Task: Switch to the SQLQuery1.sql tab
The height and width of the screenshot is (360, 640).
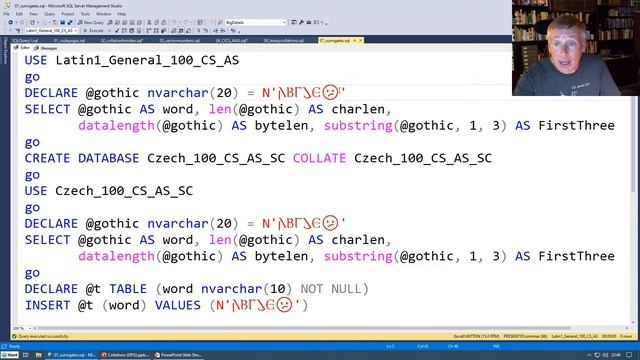Action: (x=24, y=40)
